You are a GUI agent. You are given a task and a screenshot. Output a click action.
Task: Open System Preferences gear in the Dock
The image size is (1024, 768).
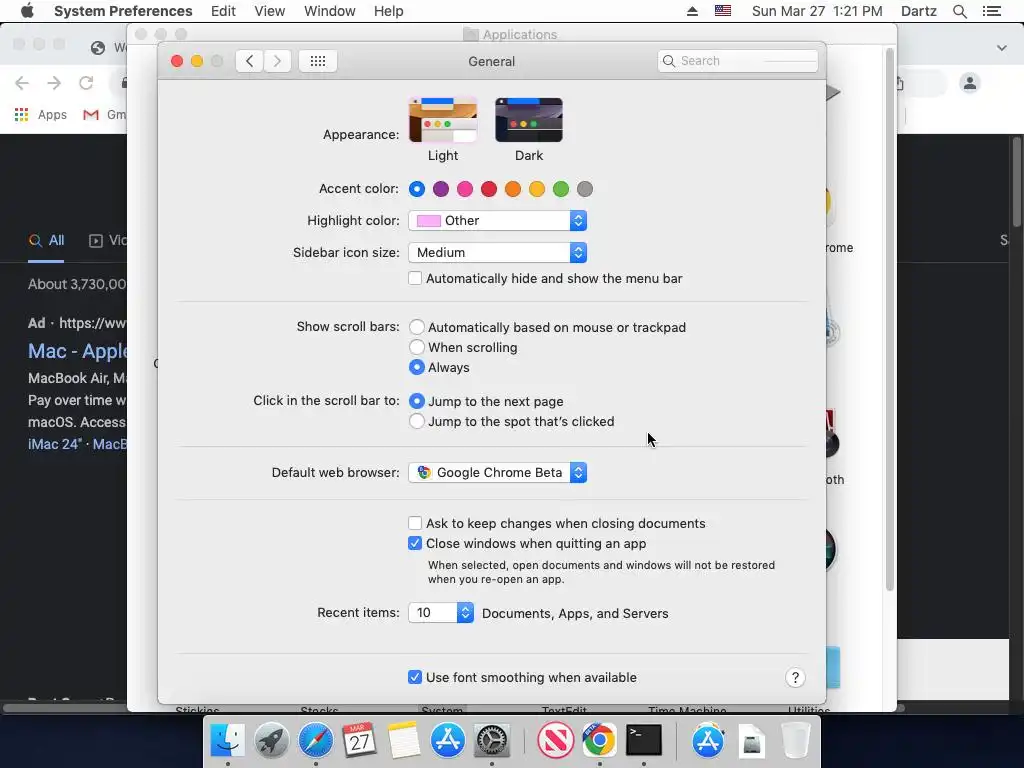pos(491,741)
